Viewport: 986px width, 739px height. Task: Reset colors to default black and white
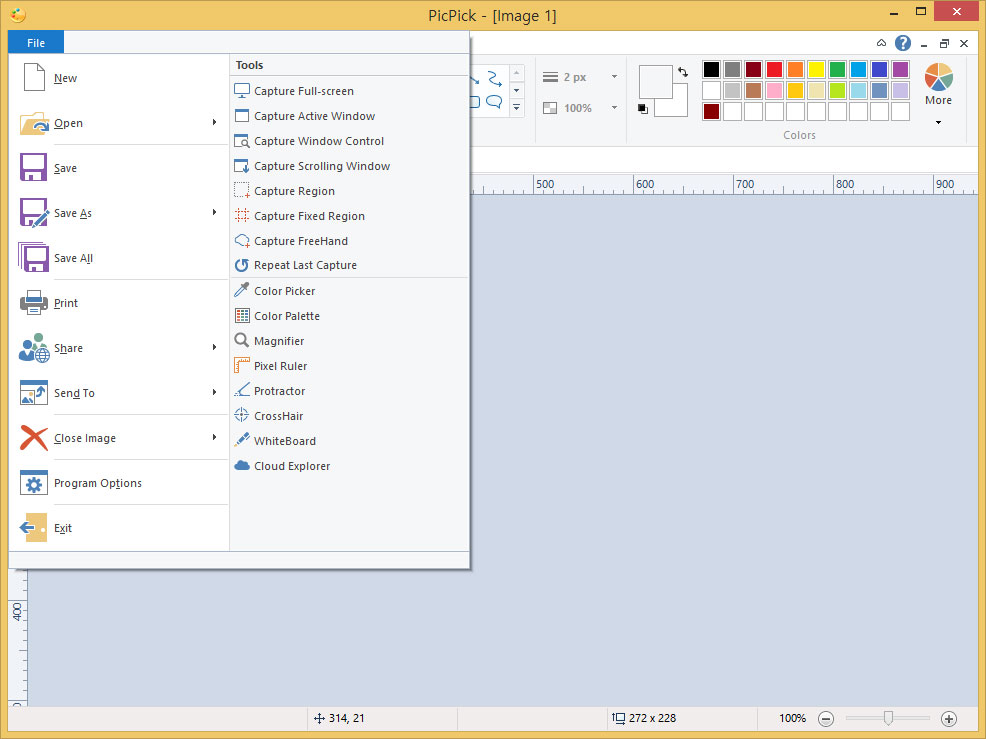642,109
